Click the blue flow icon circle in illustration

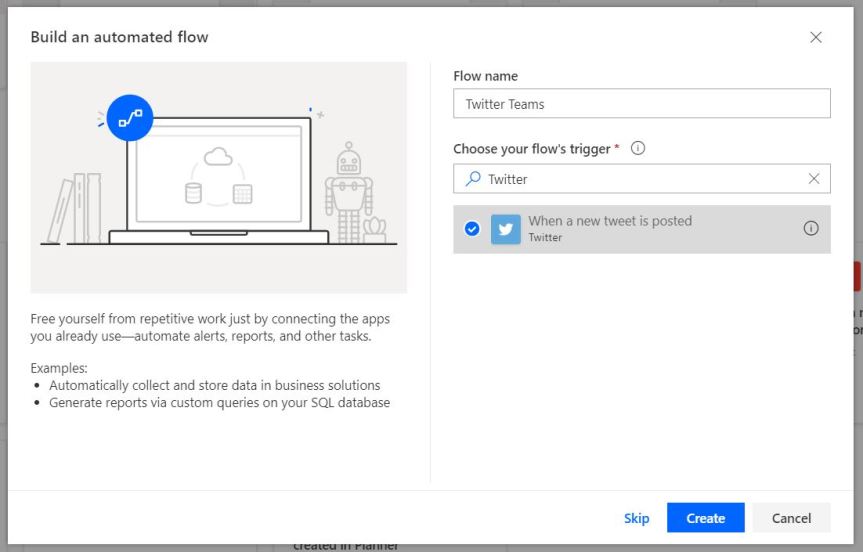tap(130, 118)
